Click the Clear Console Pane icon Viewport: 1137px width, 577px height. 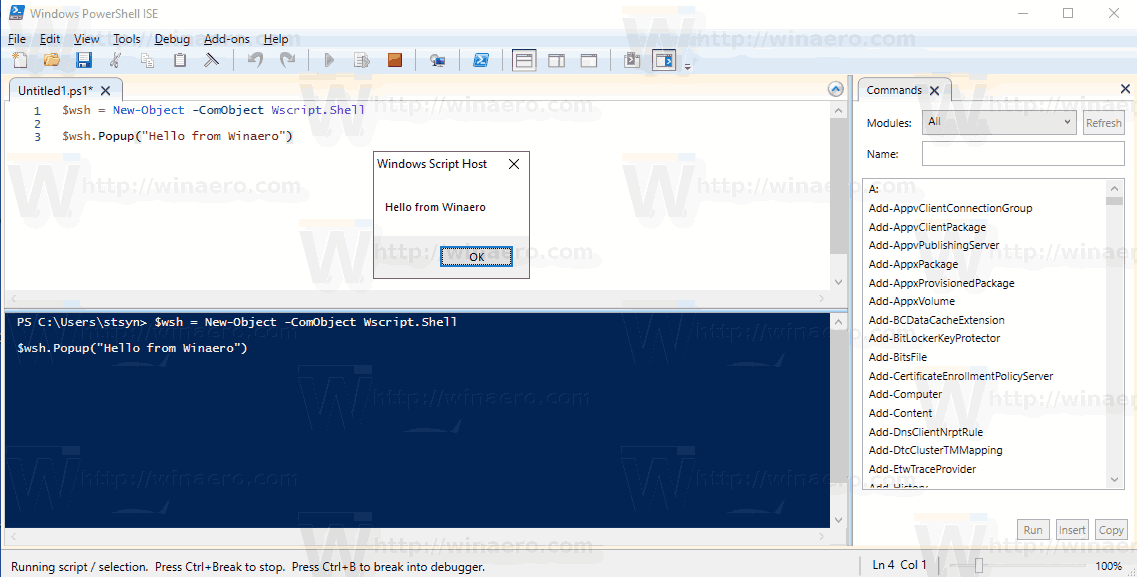(x=211, y=60)
